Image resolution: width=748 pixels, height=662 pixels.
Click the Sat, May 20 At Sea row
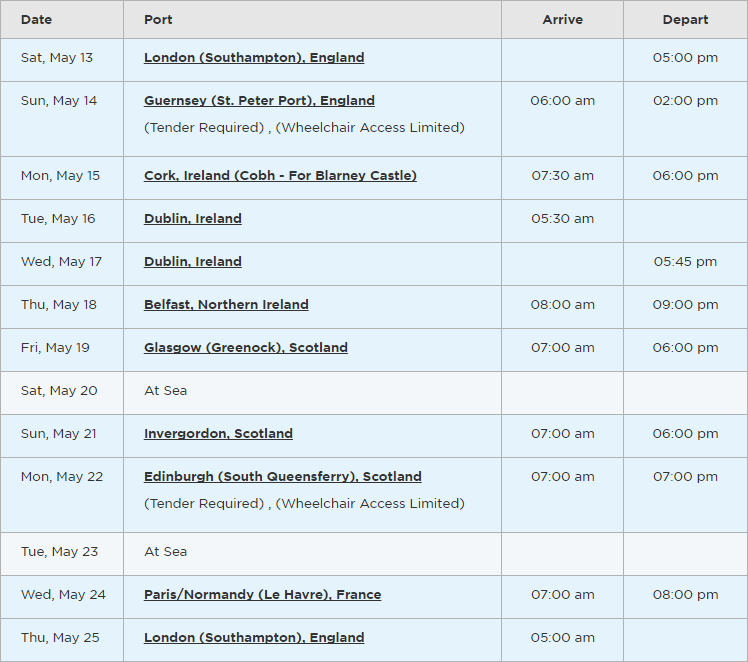(165, 391)
